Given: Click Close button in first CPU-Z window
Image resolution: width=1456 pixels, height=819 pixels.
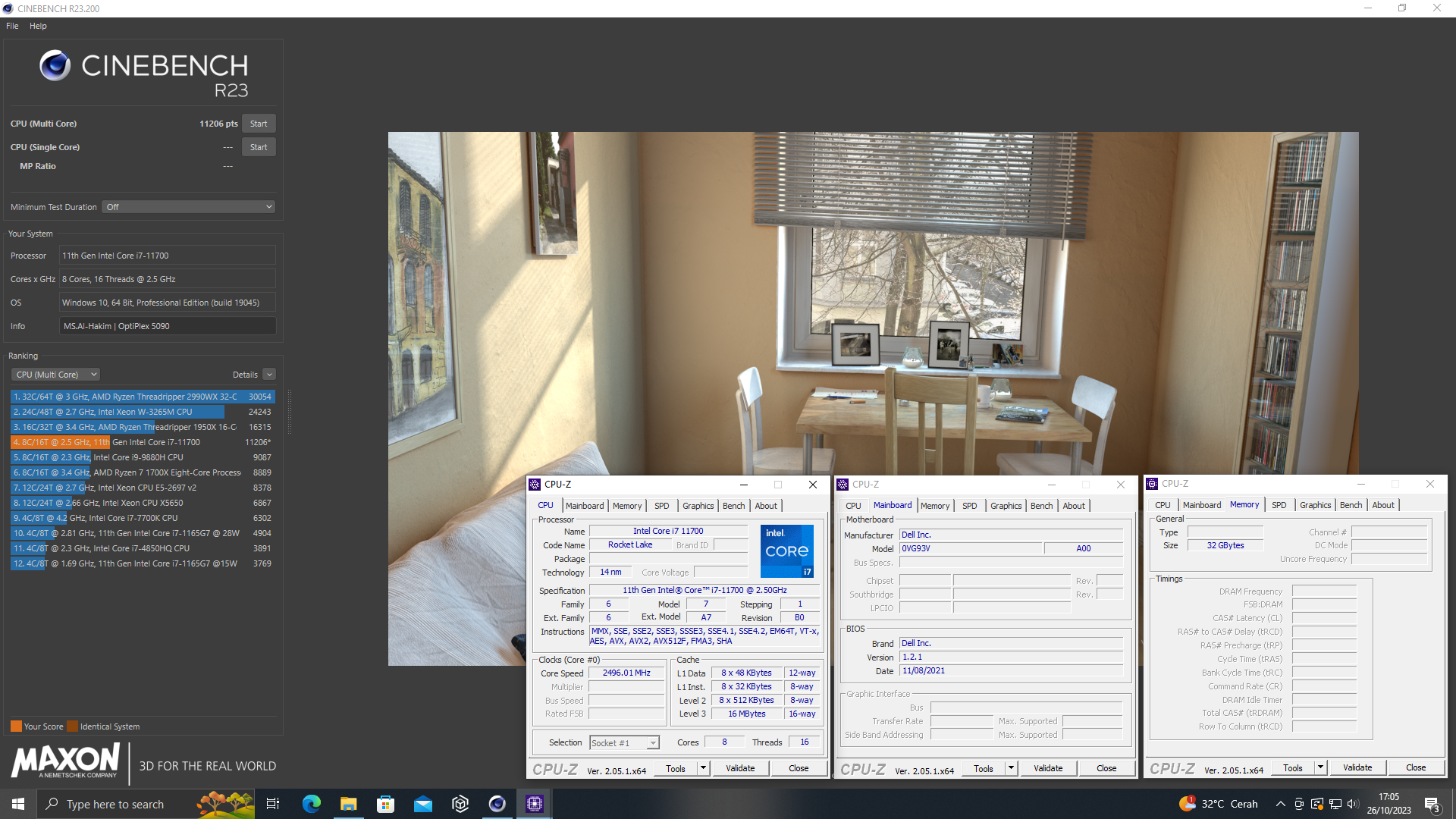Looking at the screenshot, I should [x=799, y=768].
